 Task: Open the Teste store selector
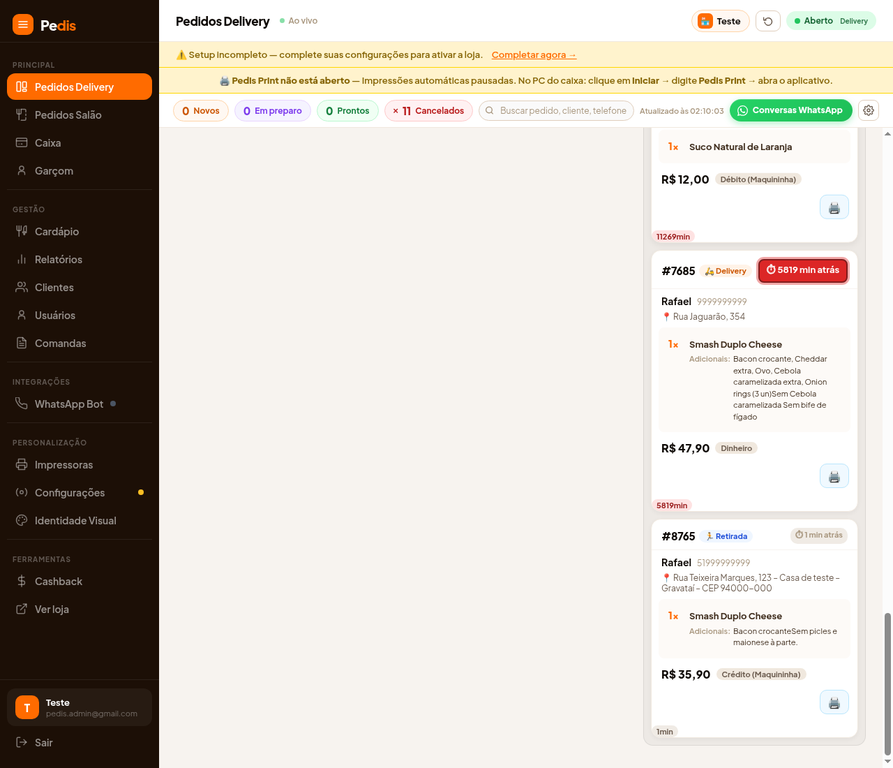coord(720,21)
